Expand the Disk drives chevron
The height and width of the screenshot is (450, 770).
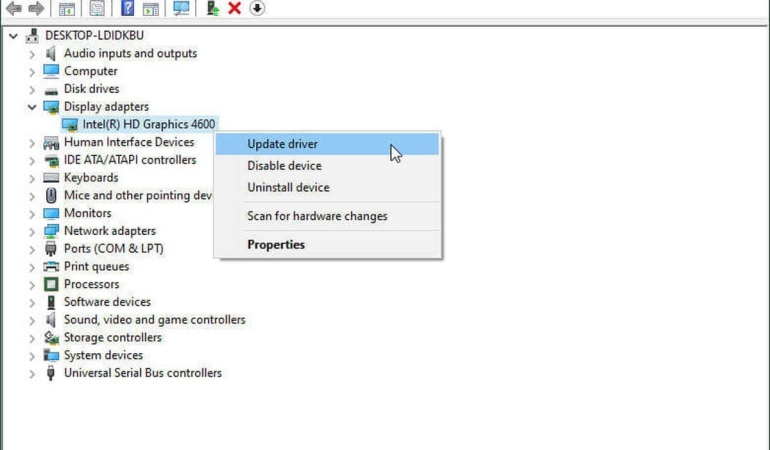pos(32,90)
